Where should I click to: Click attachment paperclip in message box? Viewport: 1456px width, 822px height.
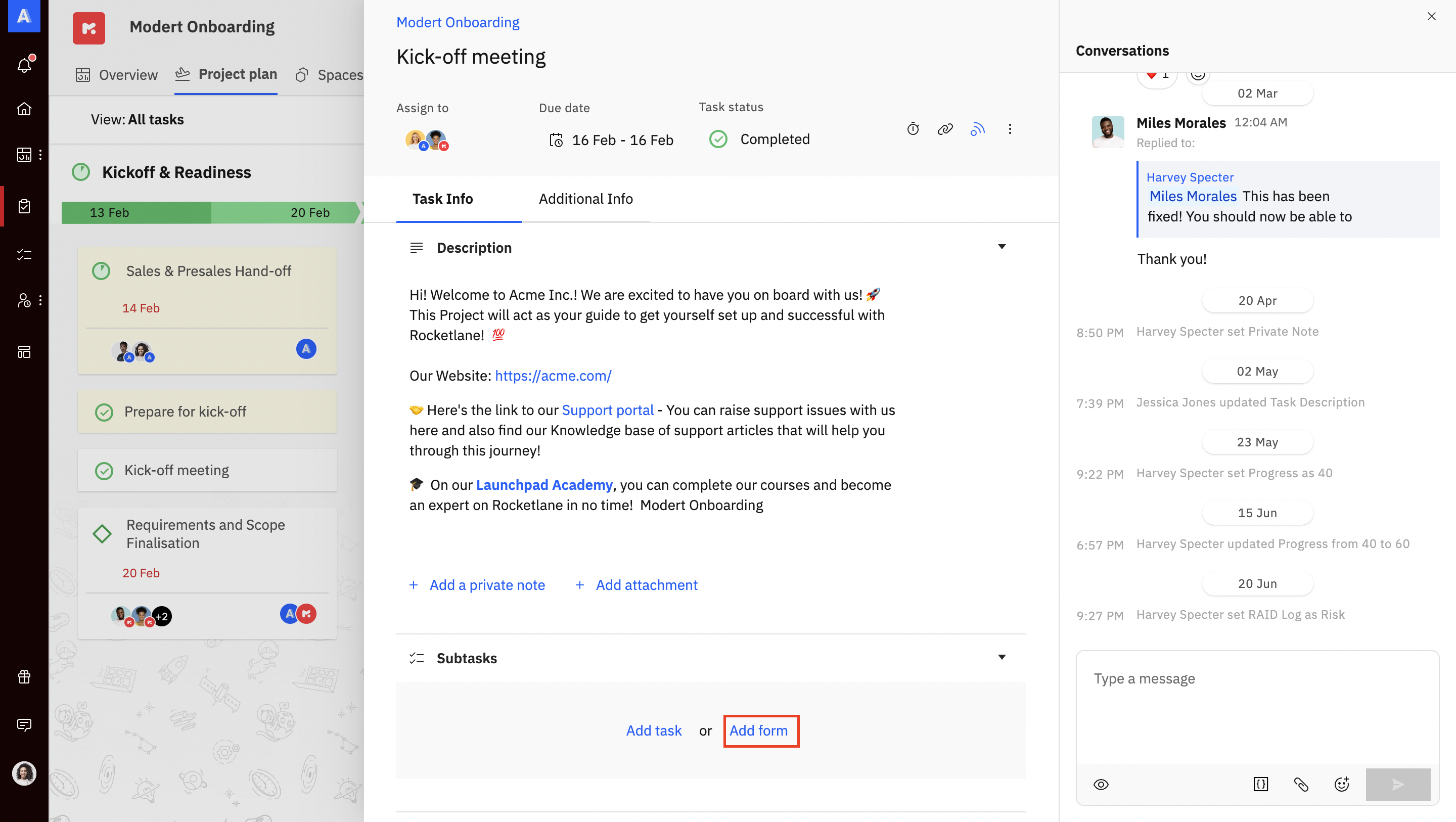click(x=1301, y=784)
